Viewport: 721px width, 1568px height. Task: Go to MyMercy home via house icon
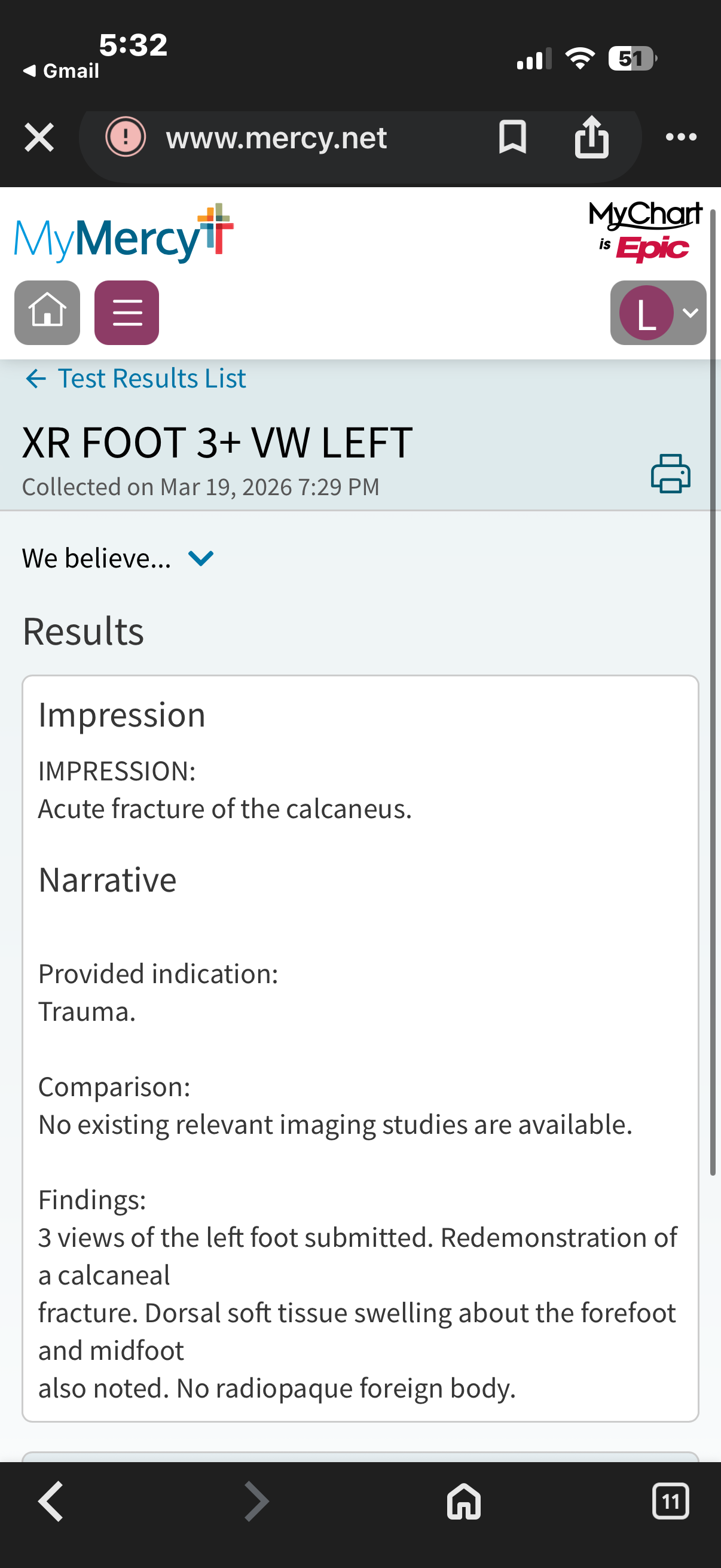[x=47, y=312]
